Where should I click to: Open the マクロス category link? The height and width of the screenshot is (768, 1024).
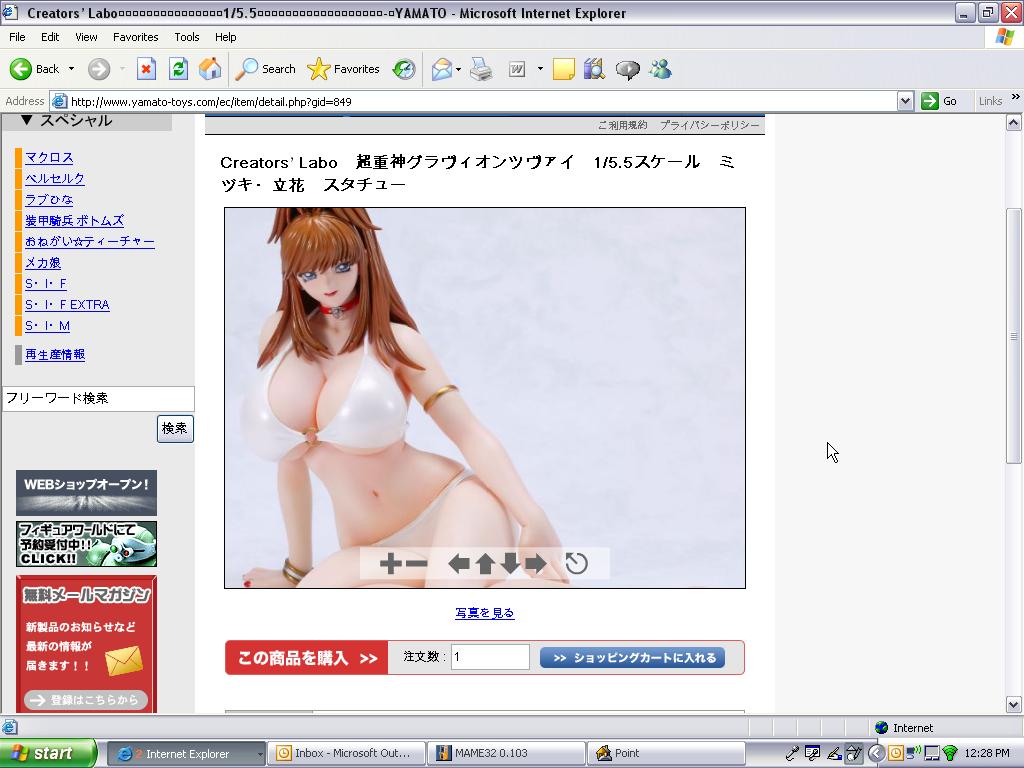[49, 157]
